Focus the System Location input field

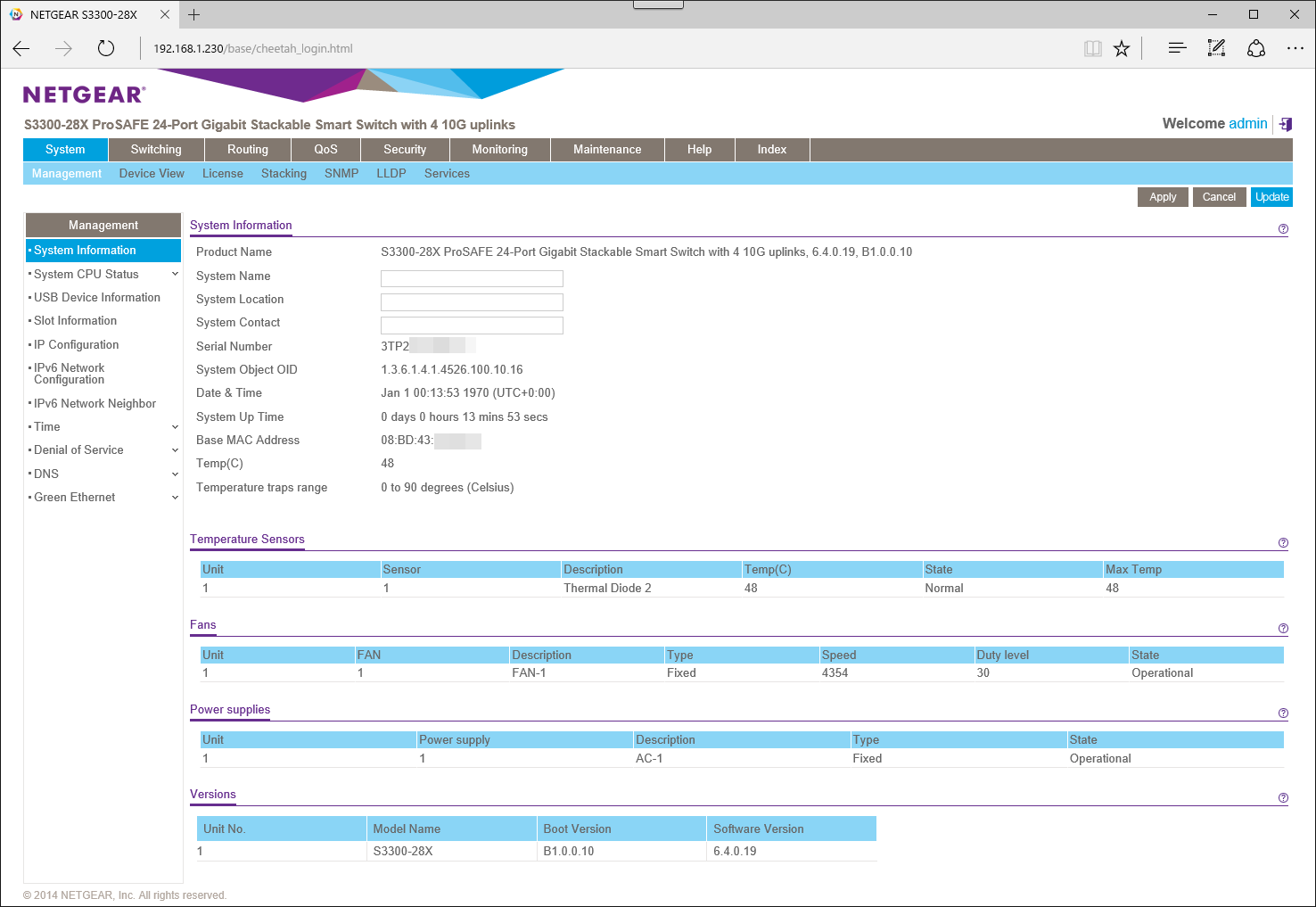(x=472, y=302)
